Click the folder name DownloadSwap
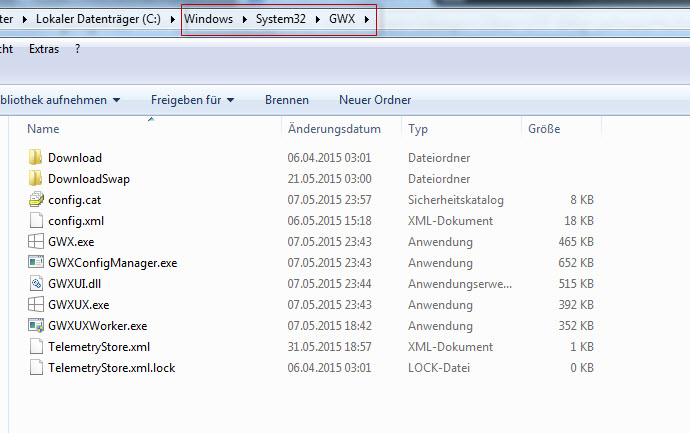The image size is (690, 433). pos(89,179)
